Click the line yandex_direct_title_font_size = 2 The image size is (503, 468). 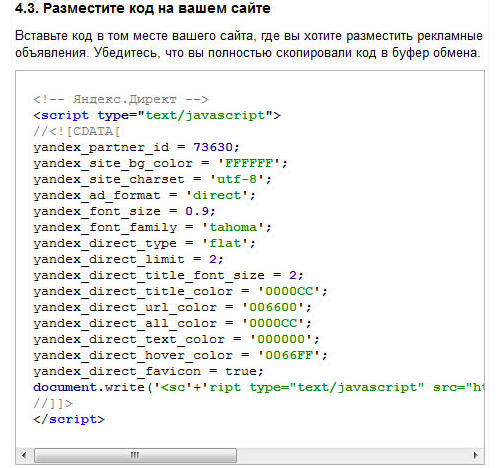[x=168, y=275]
